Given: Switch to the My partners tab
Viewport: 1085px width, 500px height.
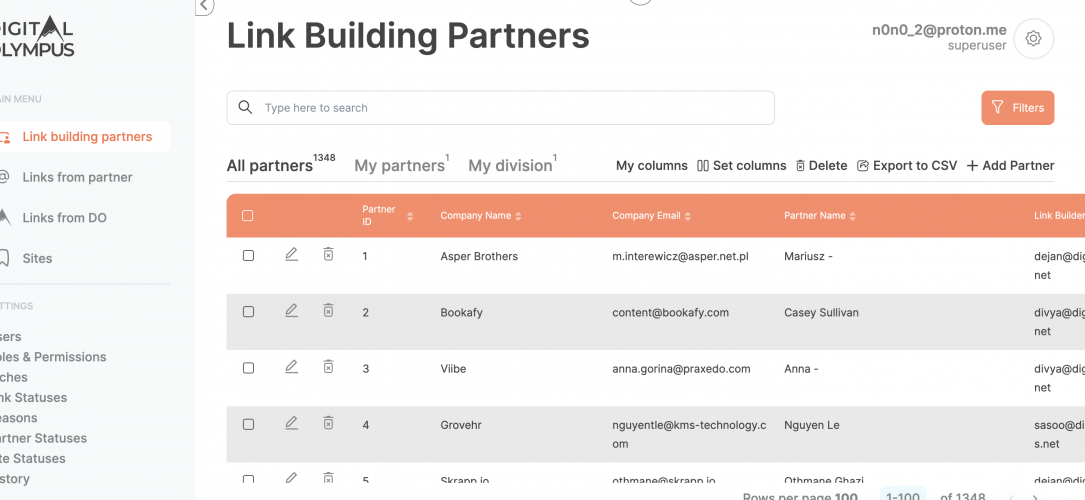Looking at the screenshot, I should (399, 166).
